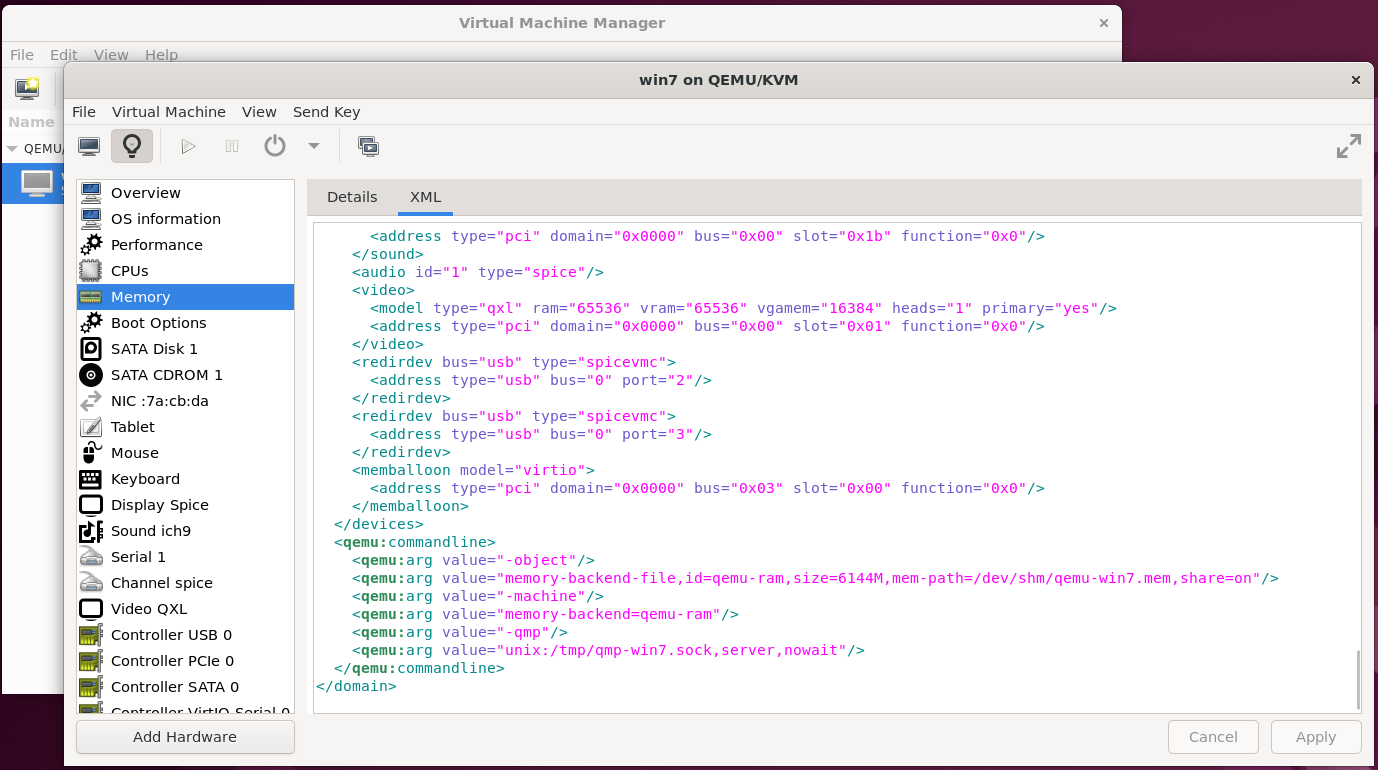The height and width of the screenshot is (770, 1378).
Task: Open the shutdown options dropdown arrow
Action: [314, 146]
